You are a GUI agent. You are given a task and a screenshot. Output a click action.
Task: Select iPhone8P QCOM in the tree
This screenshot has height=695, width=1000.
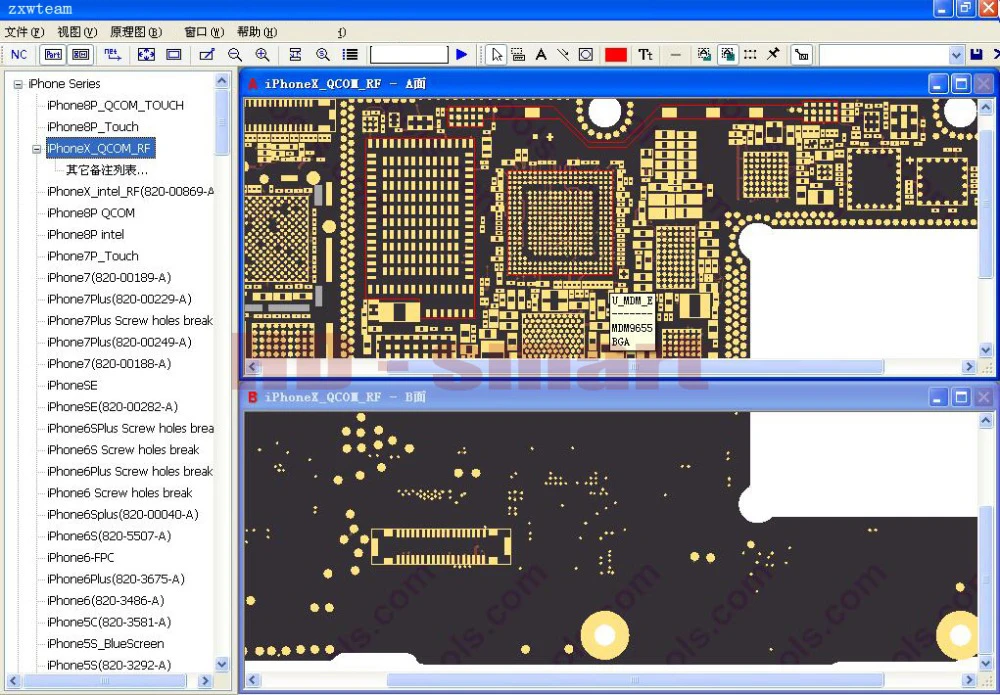tap(91, 213)
